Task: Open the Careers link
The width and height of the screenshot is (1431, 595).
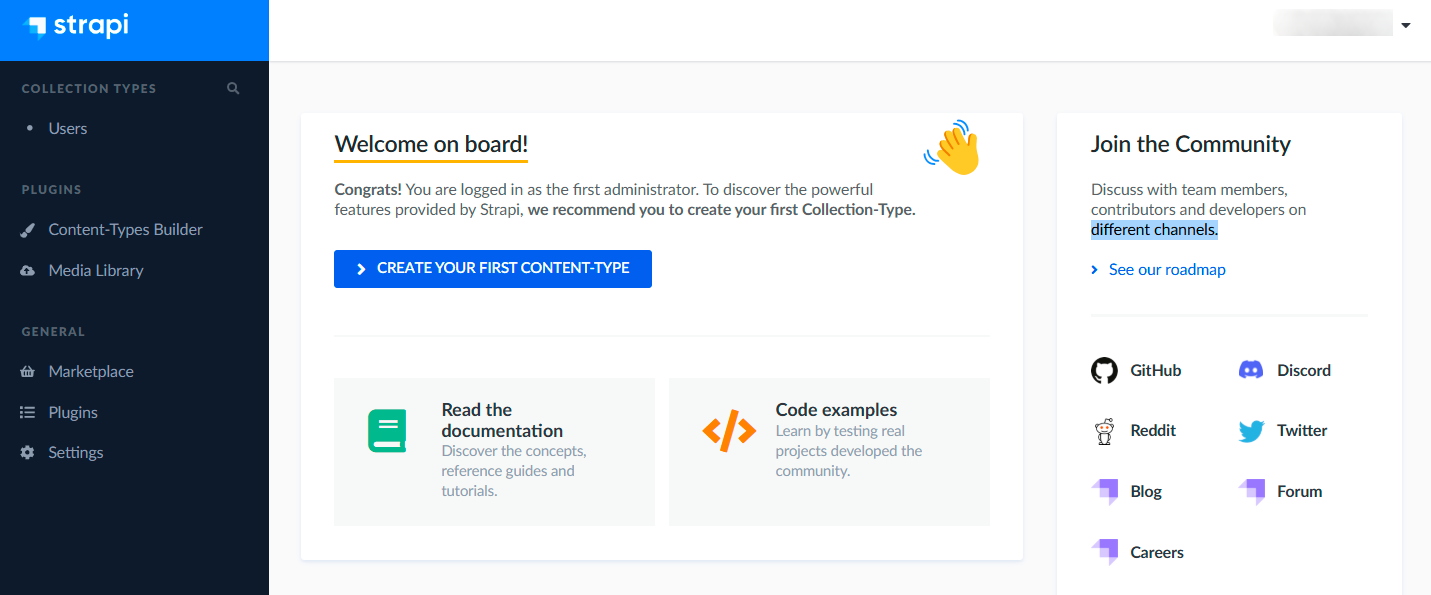Action: click(x=1157, y=553)
